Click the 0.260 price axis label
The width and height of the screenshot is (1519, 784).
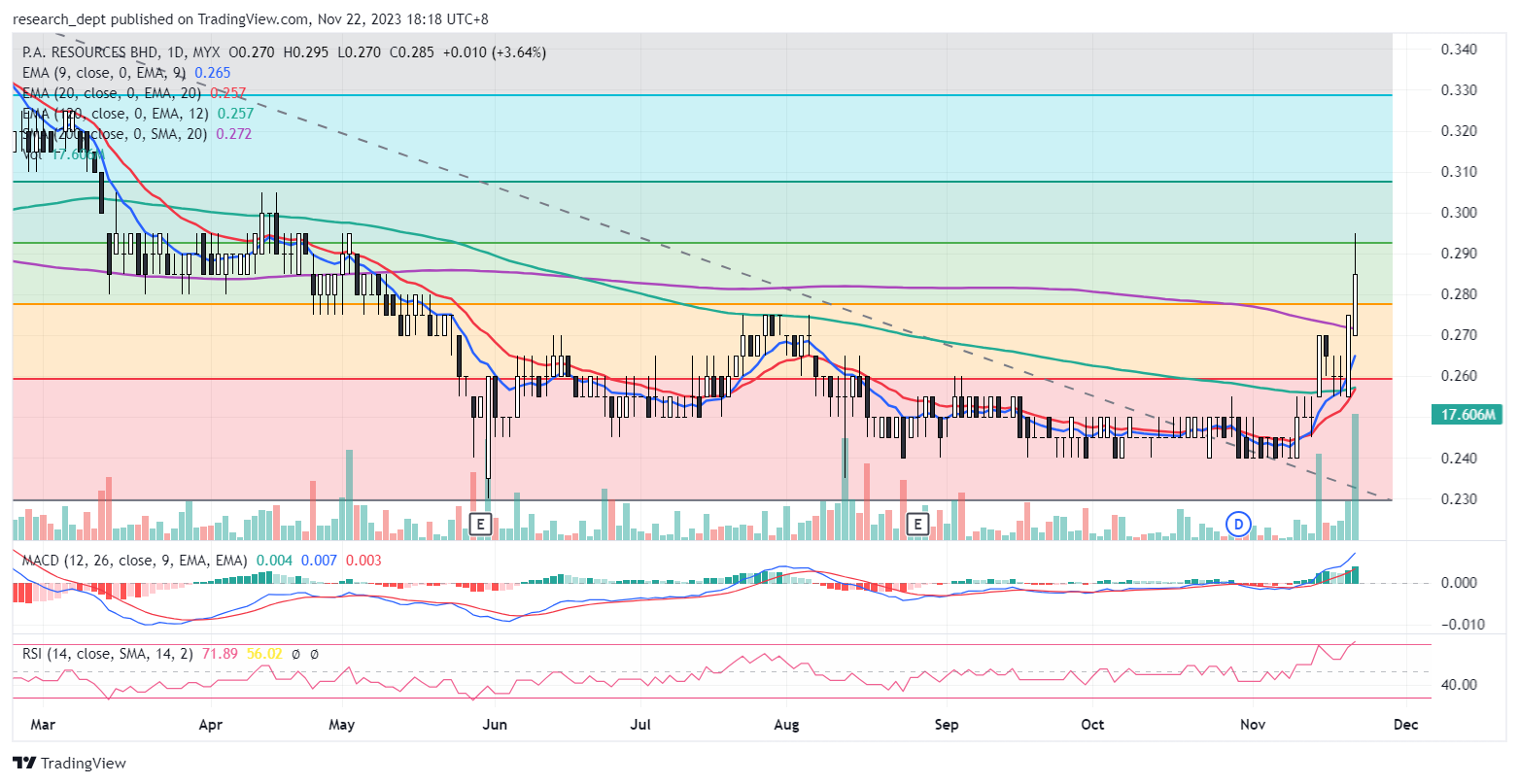[x=1459, y=376]
